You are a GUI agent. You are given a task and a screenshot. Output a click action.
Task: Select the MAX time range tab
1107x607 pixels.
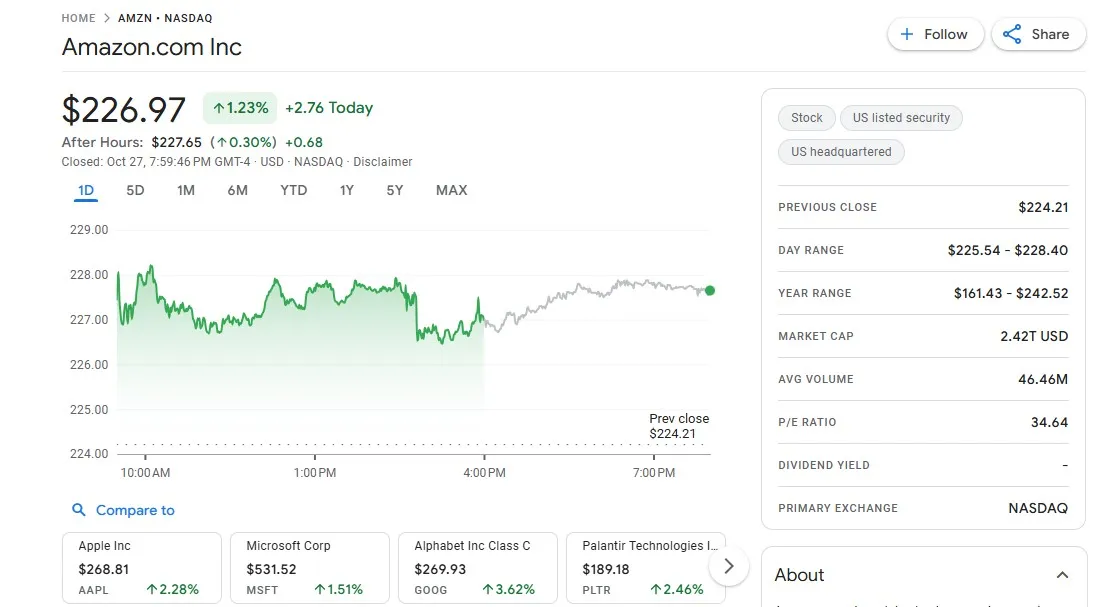click(451, 189)
